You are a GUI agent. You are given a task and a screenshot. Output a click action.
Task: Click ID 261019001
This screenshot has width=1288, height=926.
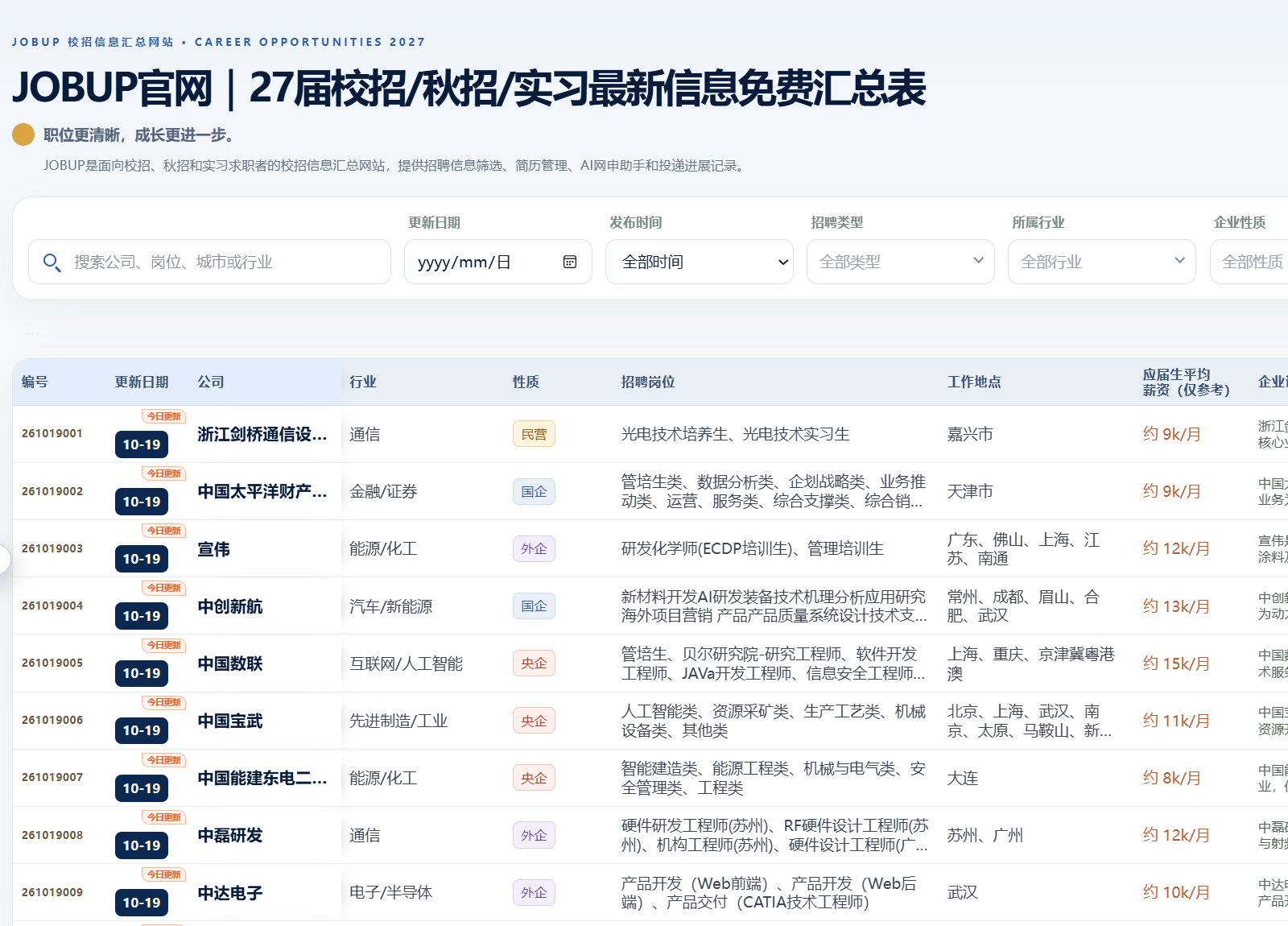(52, 433)
